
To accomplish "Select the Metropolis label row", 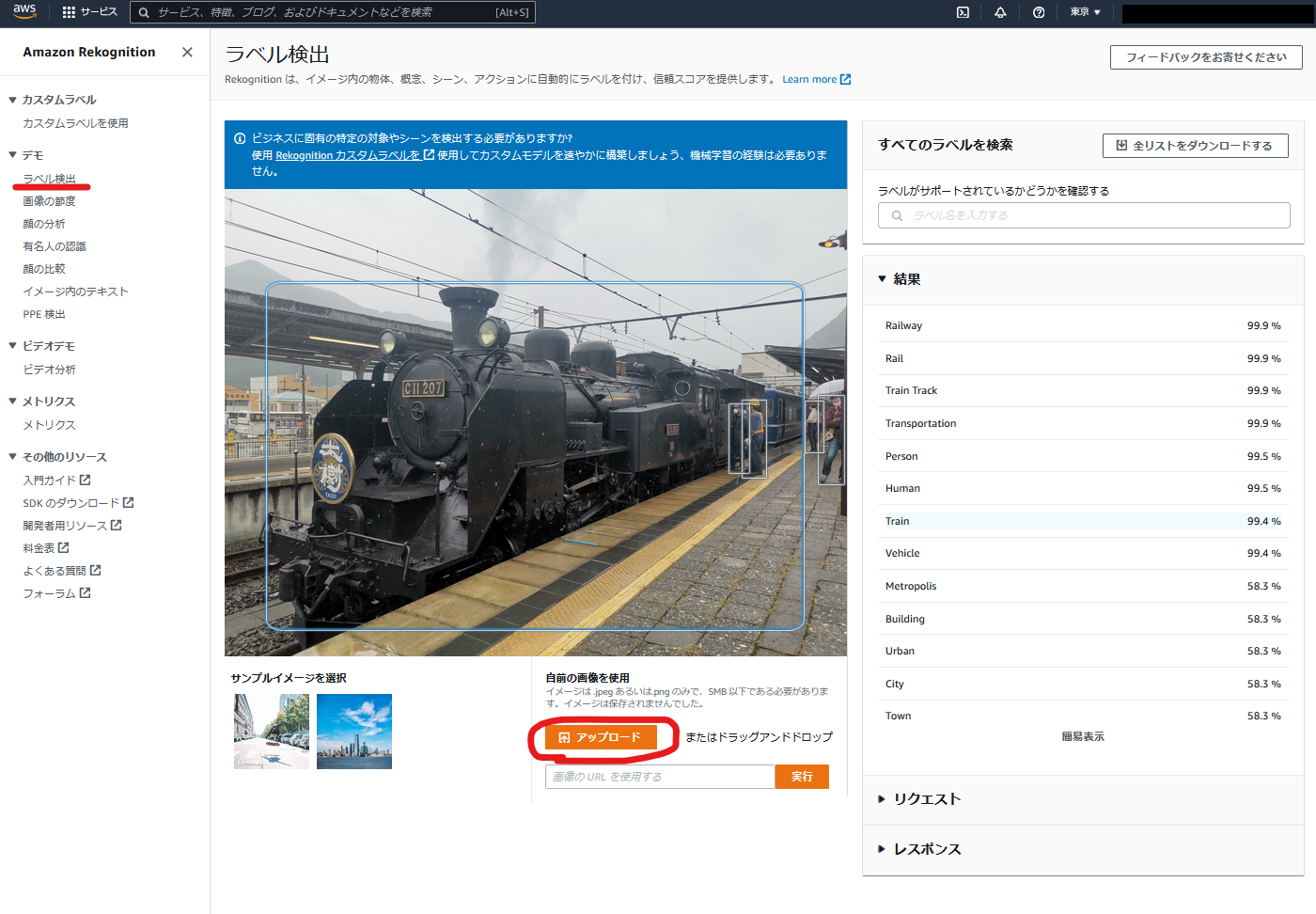I will point(1083,586).
